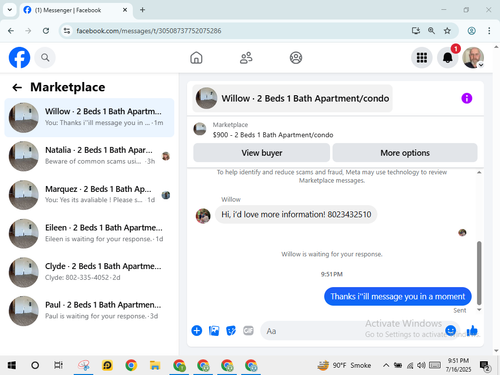This screenshot has width=500, height=375.
Task: Open the $900 Marketplace listing
Action: click(x=273, y=135)
